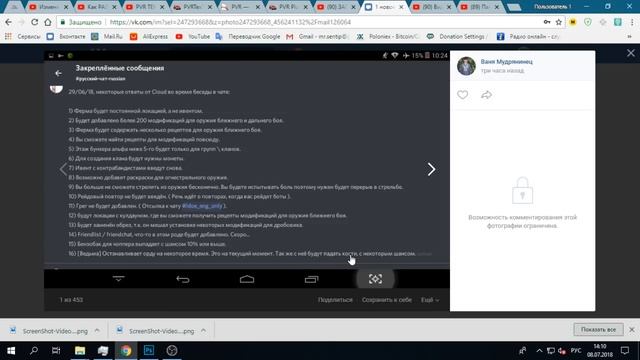Screen dimensions: 640x360
Task: Open Chrome menu three dots
Action: (632, 22)
